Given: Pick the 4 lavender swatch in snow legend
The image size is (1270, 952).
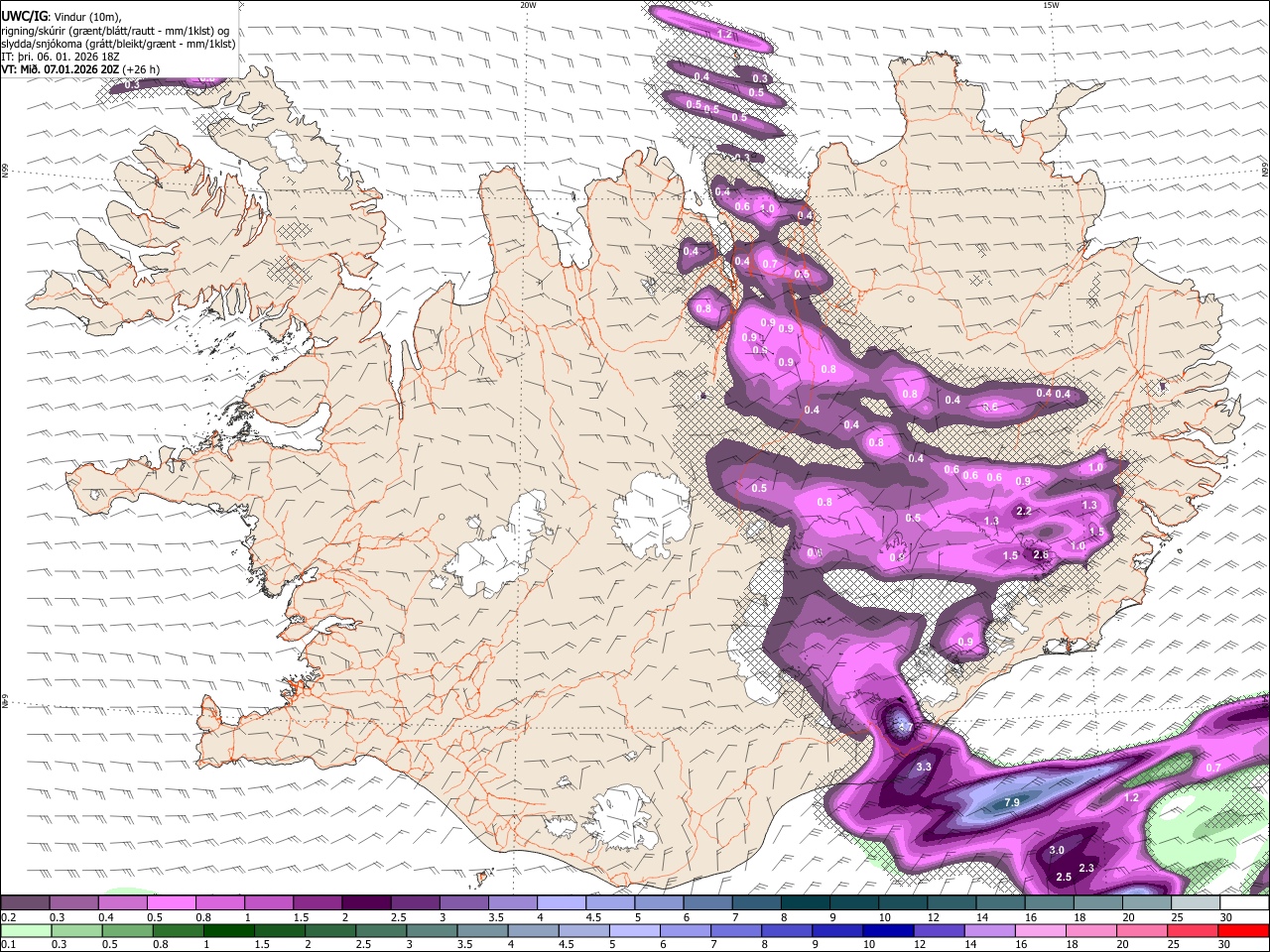Looking at the screenshot, I should (562, 902).
